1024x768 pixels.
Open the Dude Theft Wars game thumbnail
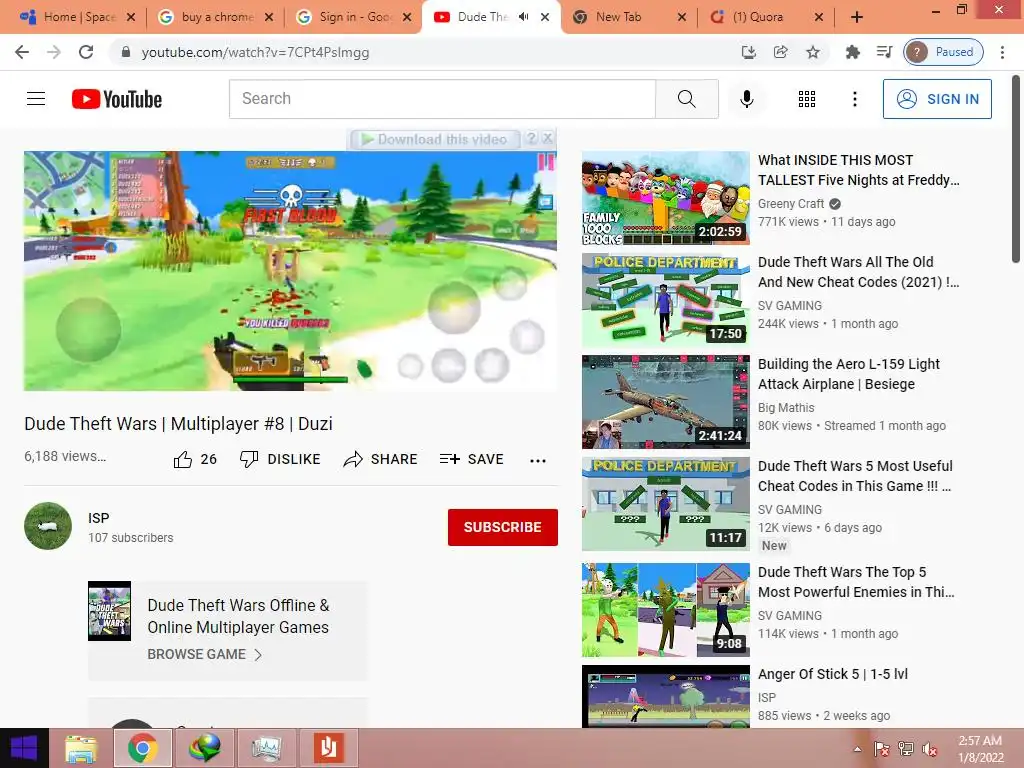tap(110, 611)
